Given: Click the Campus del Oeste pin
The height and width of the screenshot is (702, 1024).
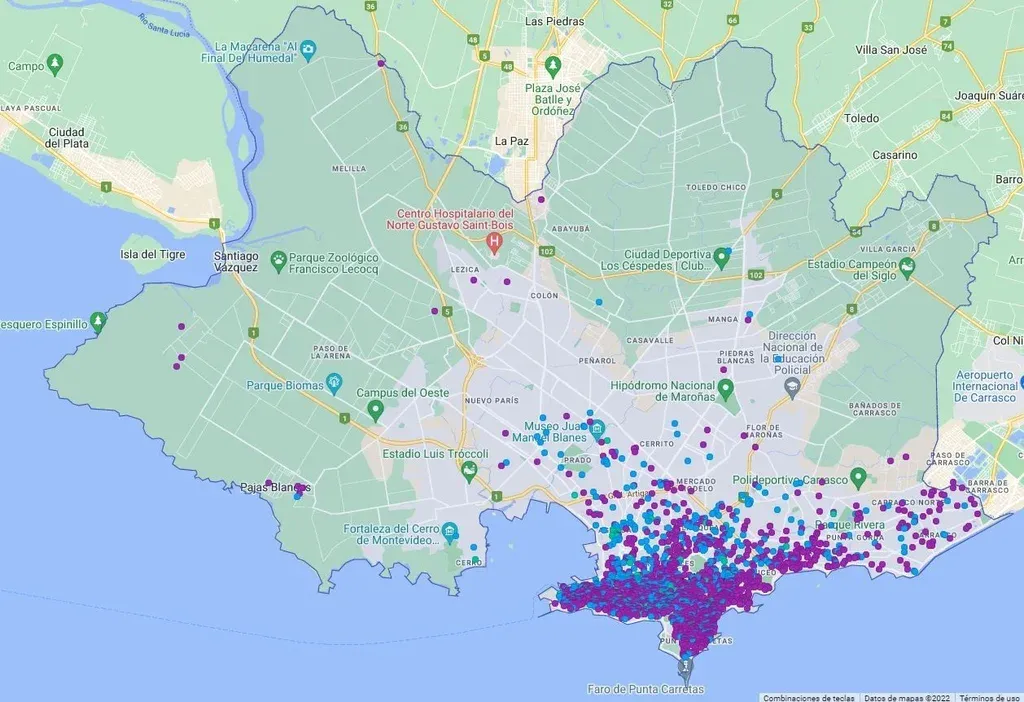Looking at the screenshot, I should click(x=375, y=409).
